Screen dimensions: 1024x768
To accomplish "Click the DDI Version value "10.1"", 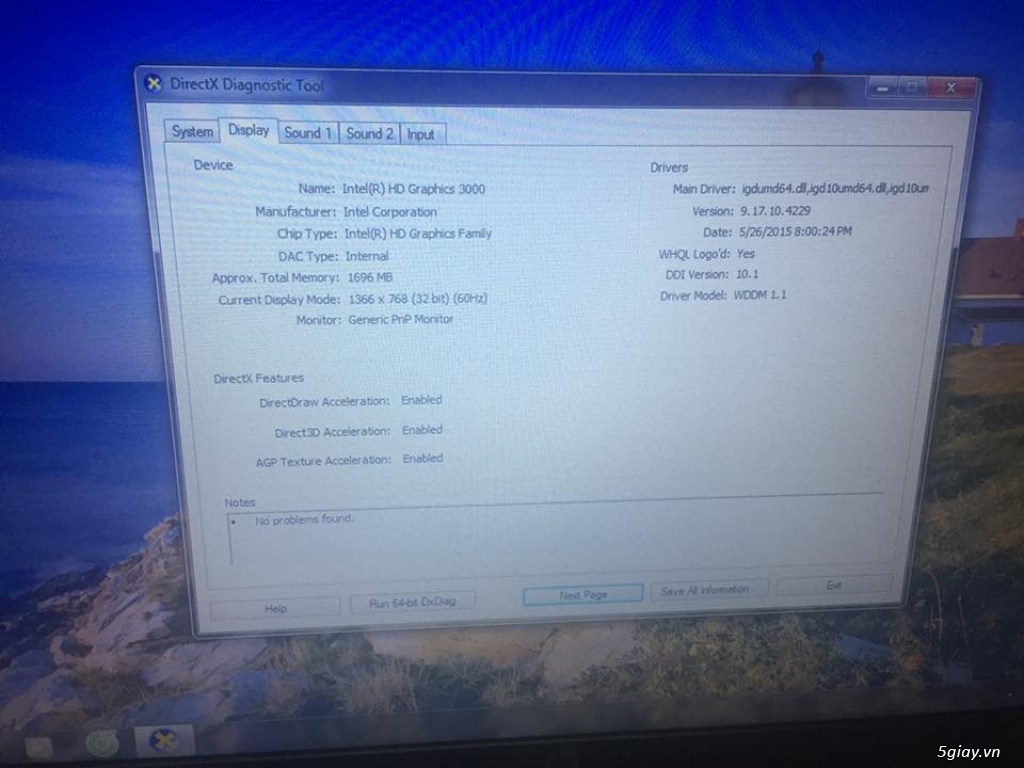I will (747, 274).
